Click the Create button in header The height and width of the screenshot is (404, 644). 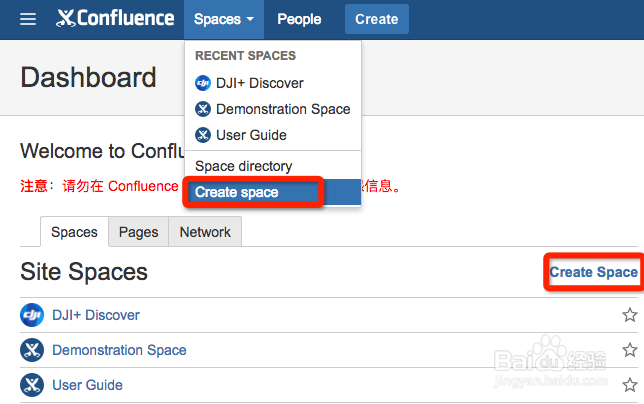(x=377, y=19)
